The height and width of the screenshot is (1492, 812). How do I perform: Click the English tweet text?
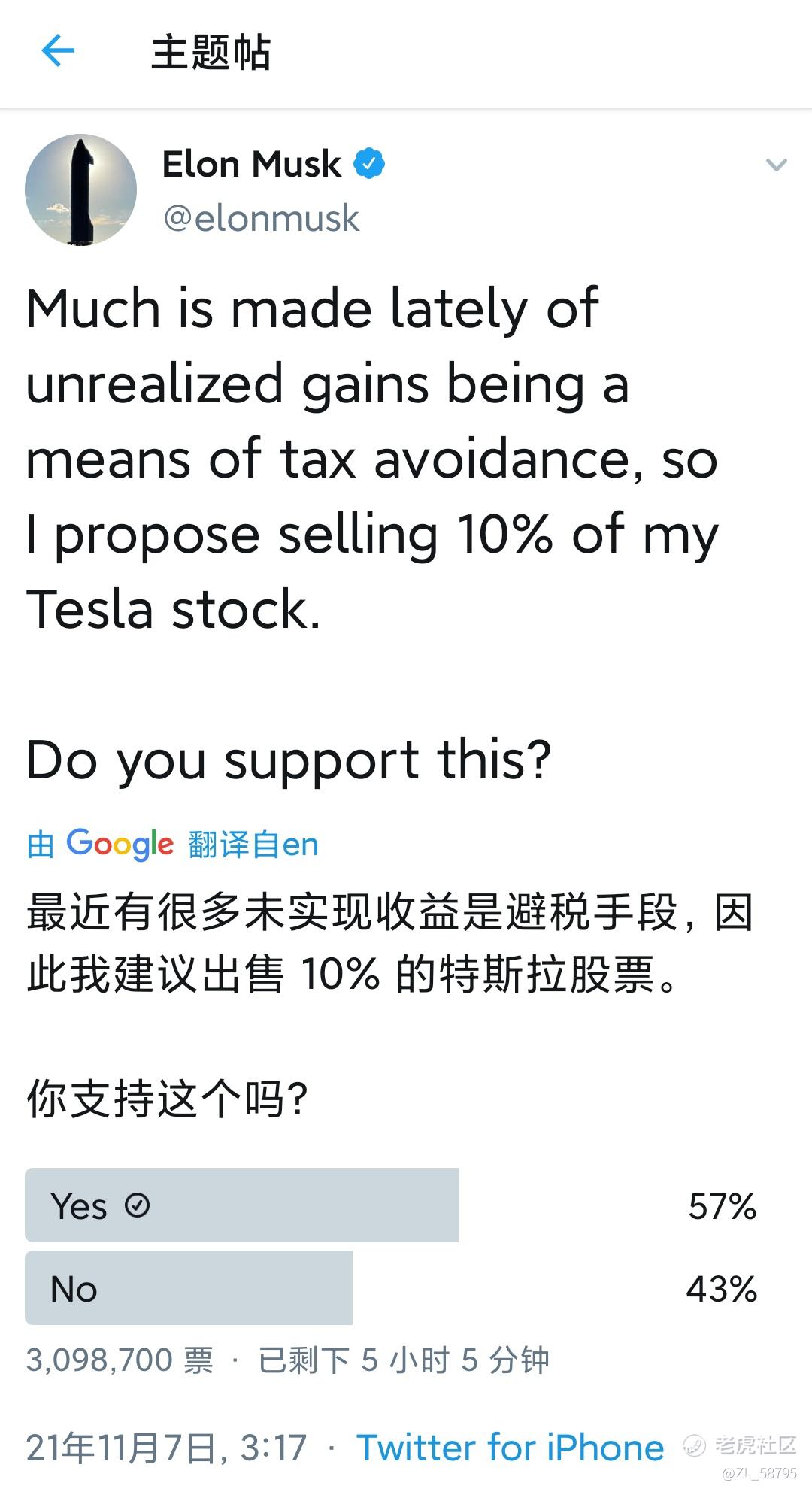[372, 459]
